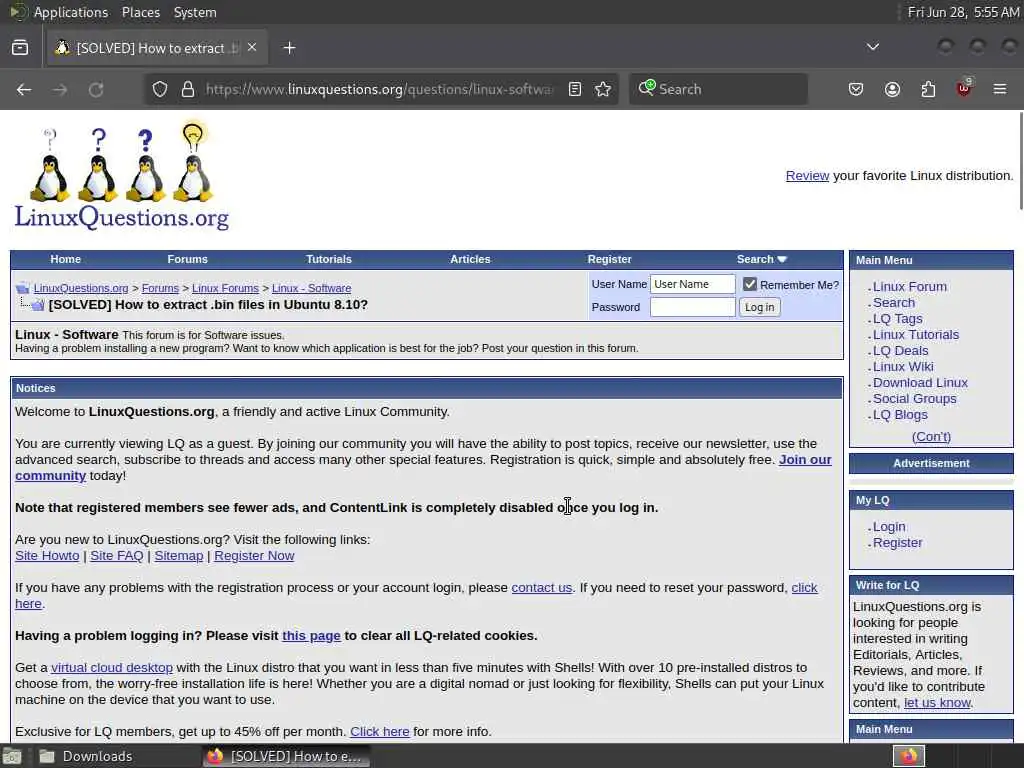Open the Pocket save icon
The height and width of the screenshot is (768, 1024).
856,89
